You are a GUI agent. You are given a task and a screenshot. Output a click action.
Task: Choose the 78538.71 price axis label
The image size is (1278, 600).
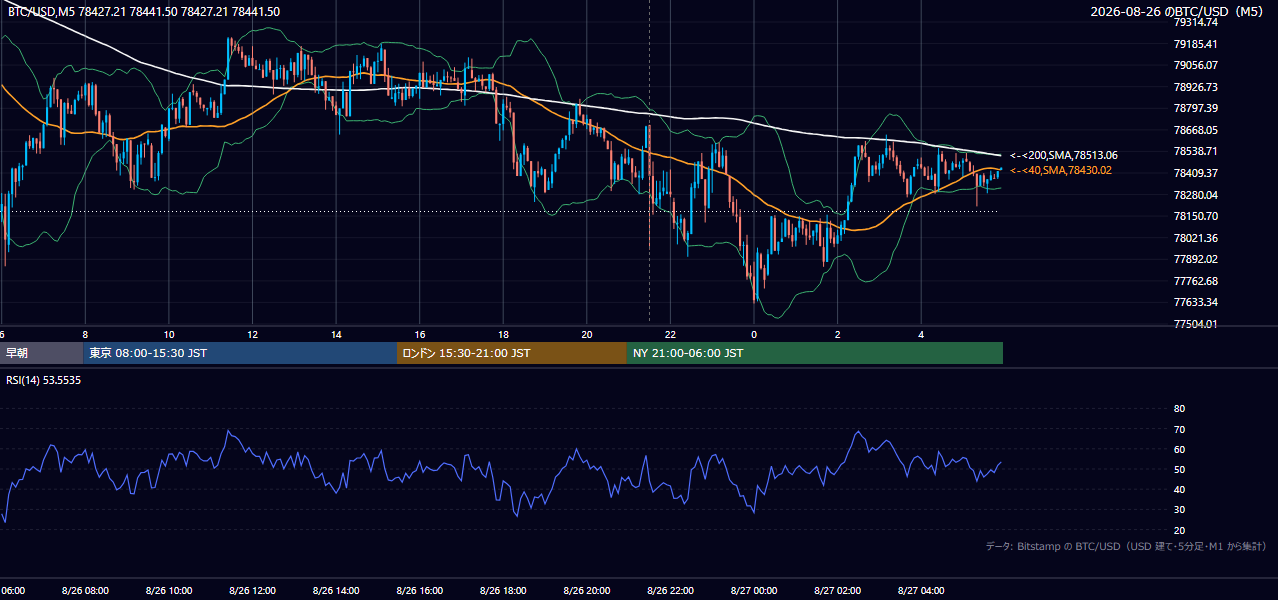[1196, 151]
